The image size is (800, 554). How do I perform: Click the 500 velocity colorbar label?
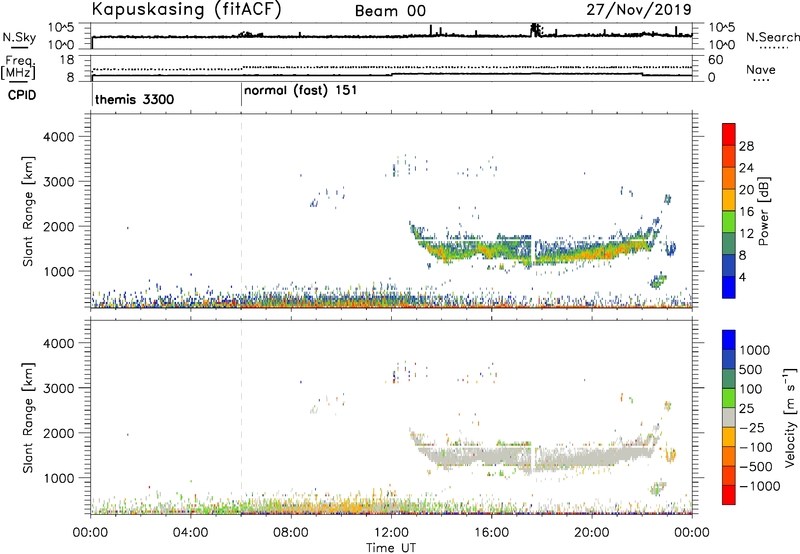(x=751, y=369)
